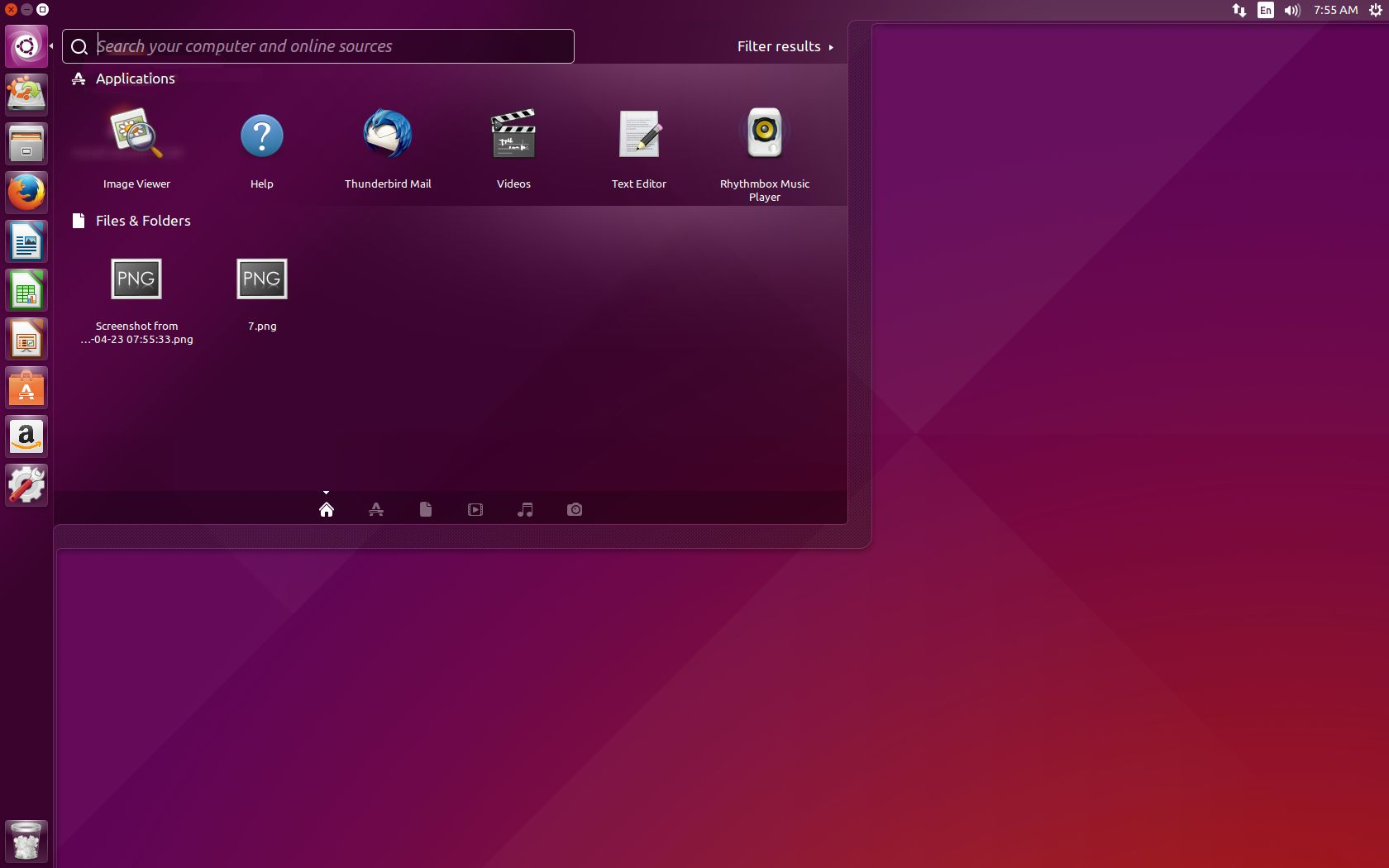The height and width of the screenshot is (868, 1389).
Task: Expand the Applications category header
Action: (135, 79)
